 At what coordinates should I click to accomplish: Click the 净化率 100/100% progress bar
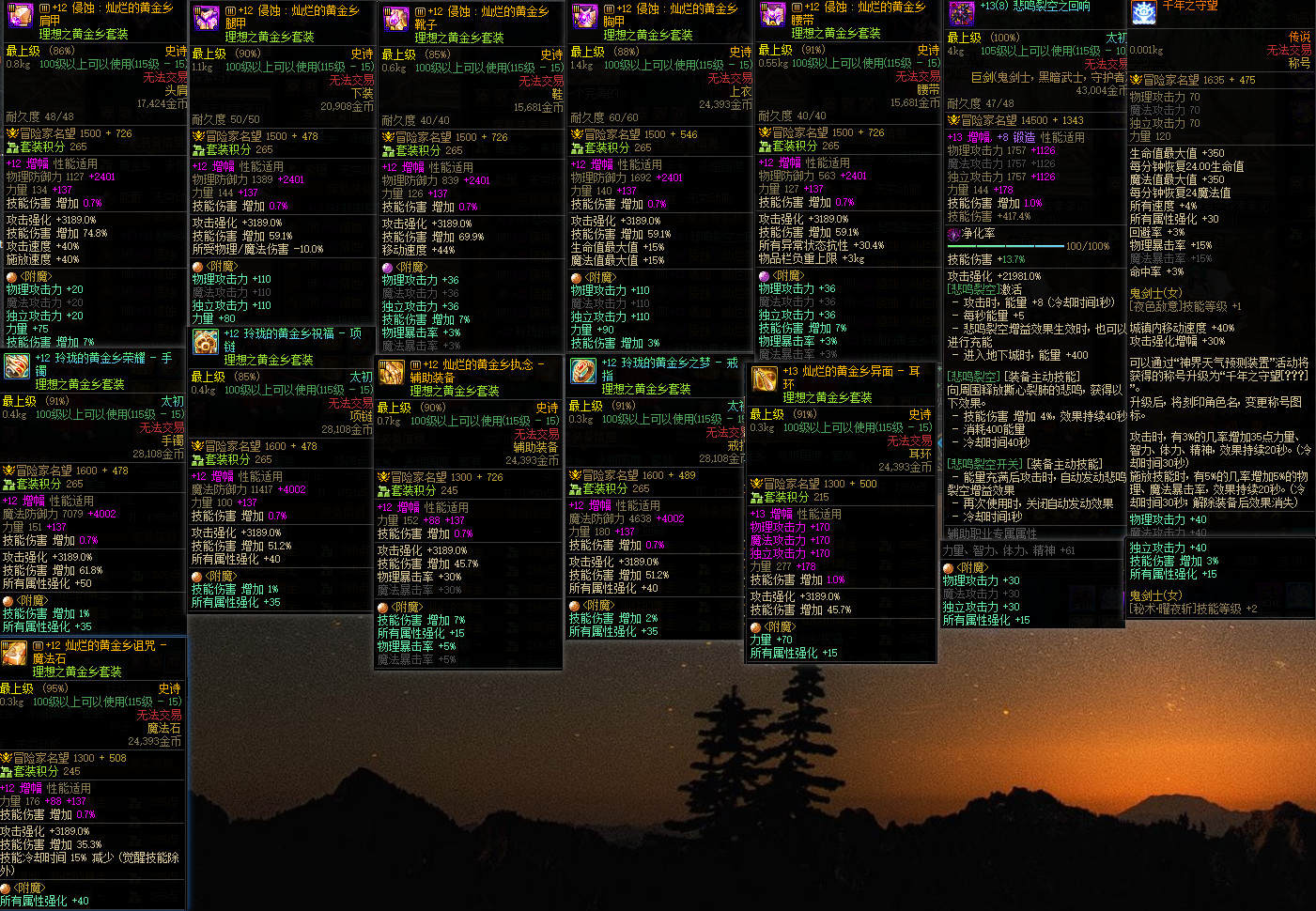[1005, 246]
